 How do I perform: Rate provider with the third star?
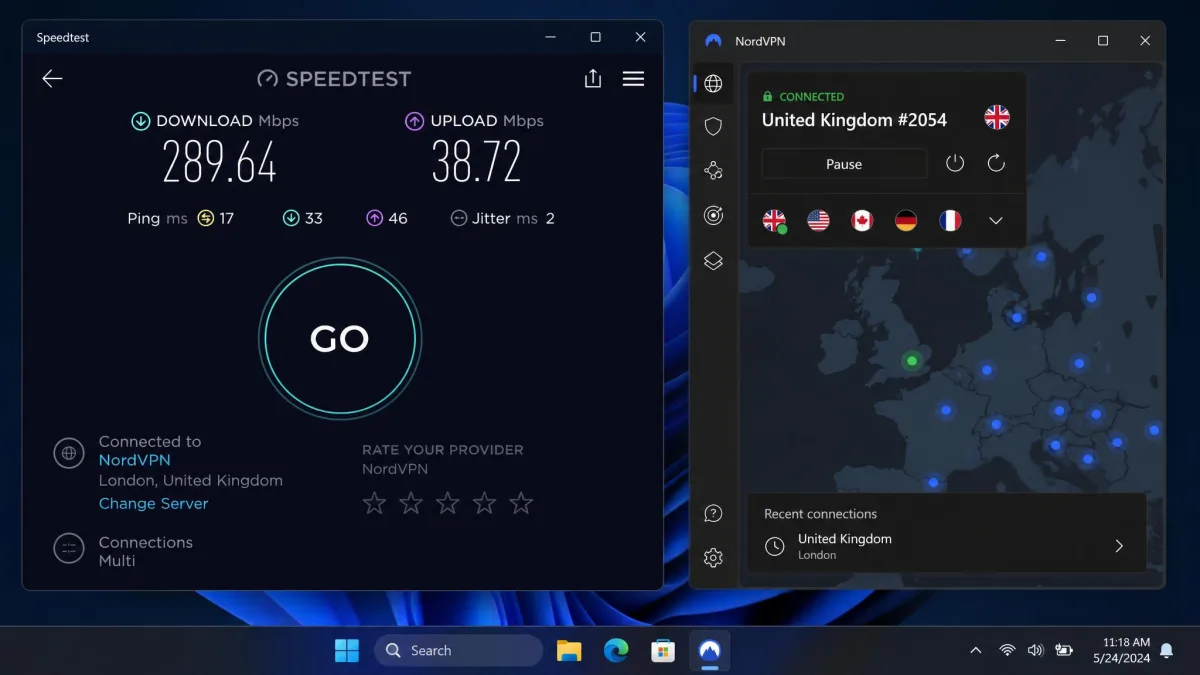pos(448,503)
